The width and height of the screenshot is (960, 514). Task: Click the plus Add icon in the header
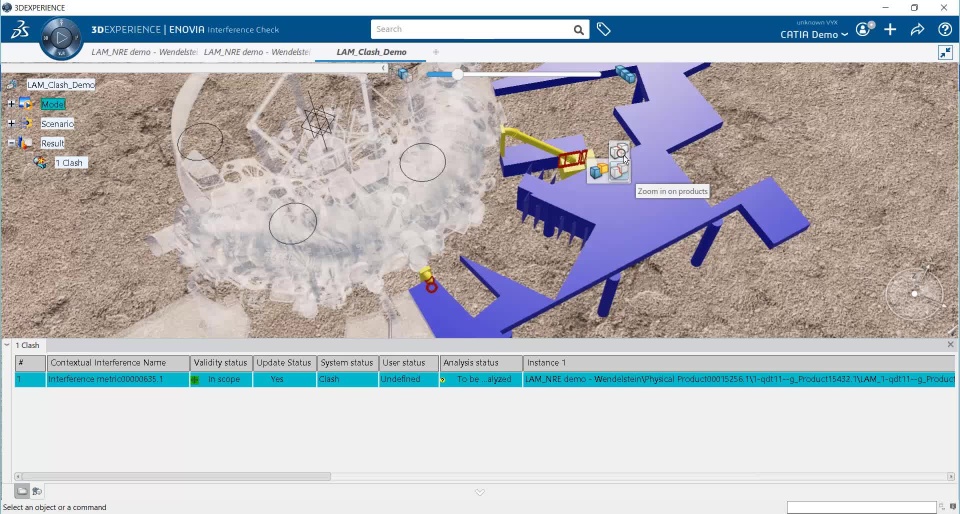[x=890, y=29]
